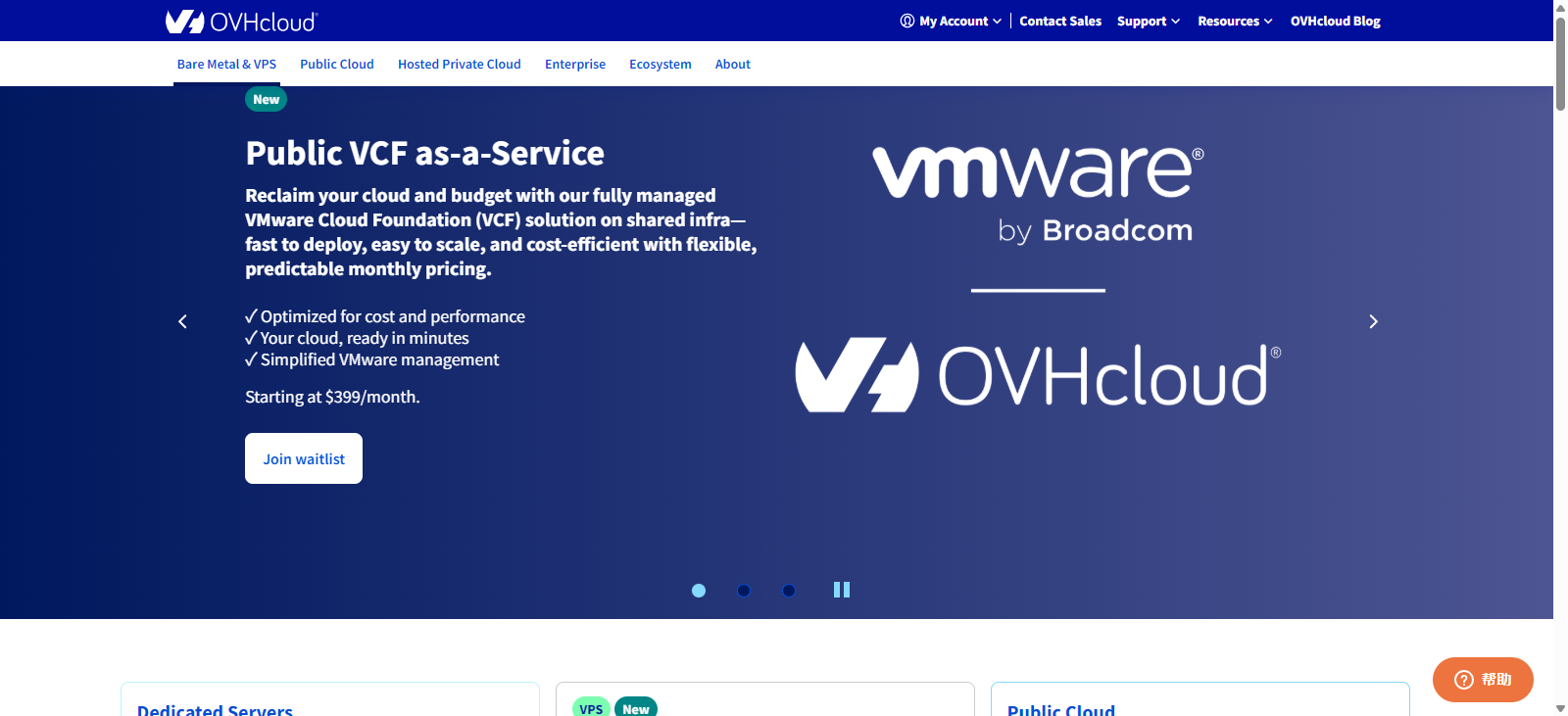Show the previous carousel slide

(x=182, y=321)
